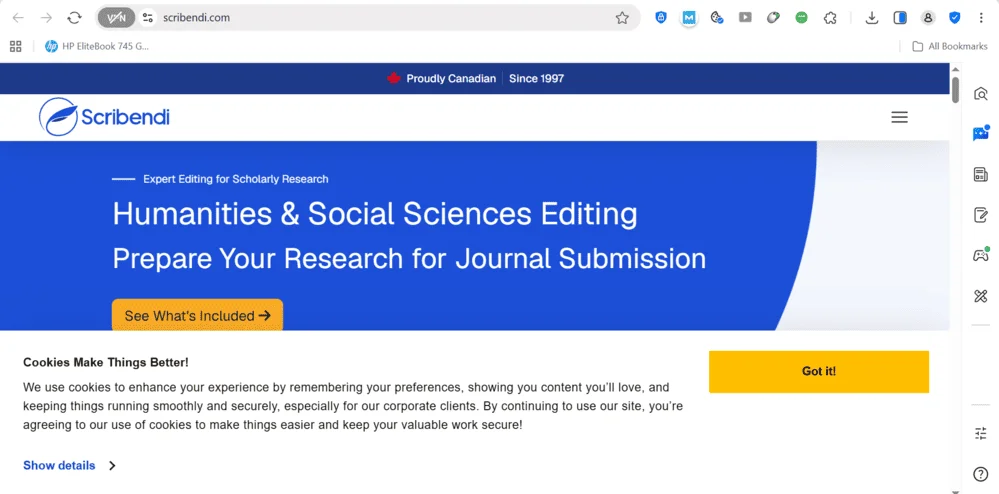Toggle the VPN badge in the address bar
This screenshot has height=494, width=999.
(117, 18)
